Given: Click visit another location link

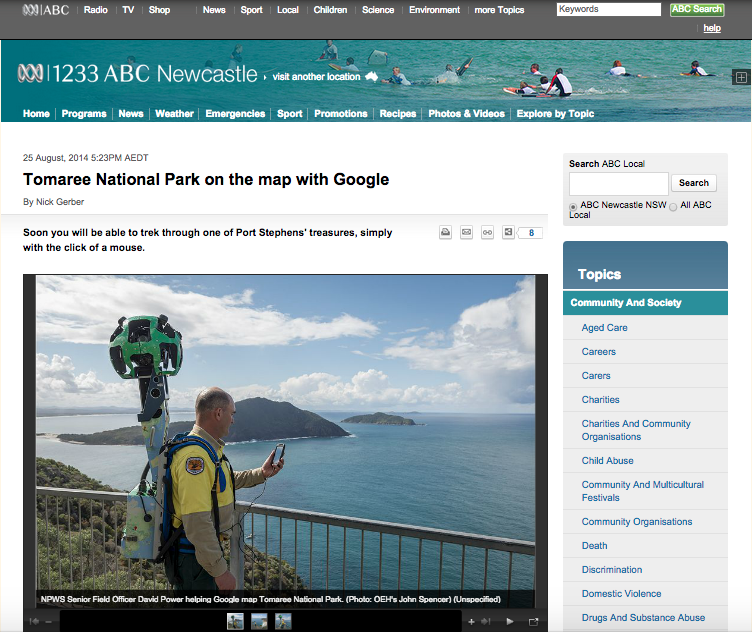Looking at the screenshot, I should point(316,77).
